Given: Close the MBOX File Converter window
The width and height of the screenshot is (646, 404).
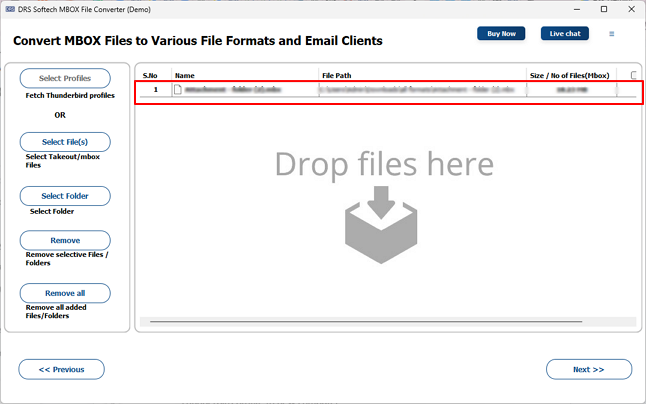Looking at the screenshot, I should pyautogui.click(x=631, y=9).
